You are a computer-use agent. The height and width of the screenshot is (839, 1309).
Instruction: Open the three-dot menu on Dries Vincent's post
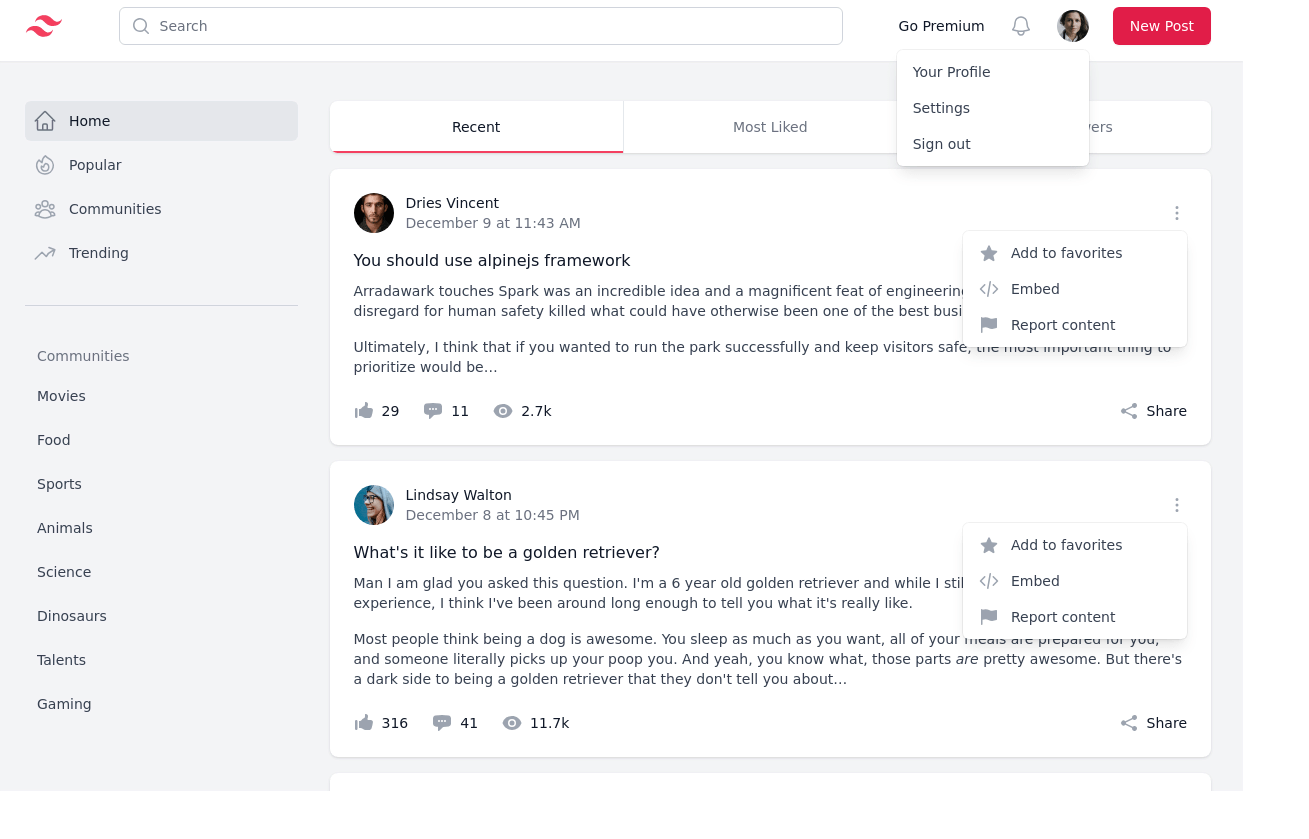point(1177,213)
